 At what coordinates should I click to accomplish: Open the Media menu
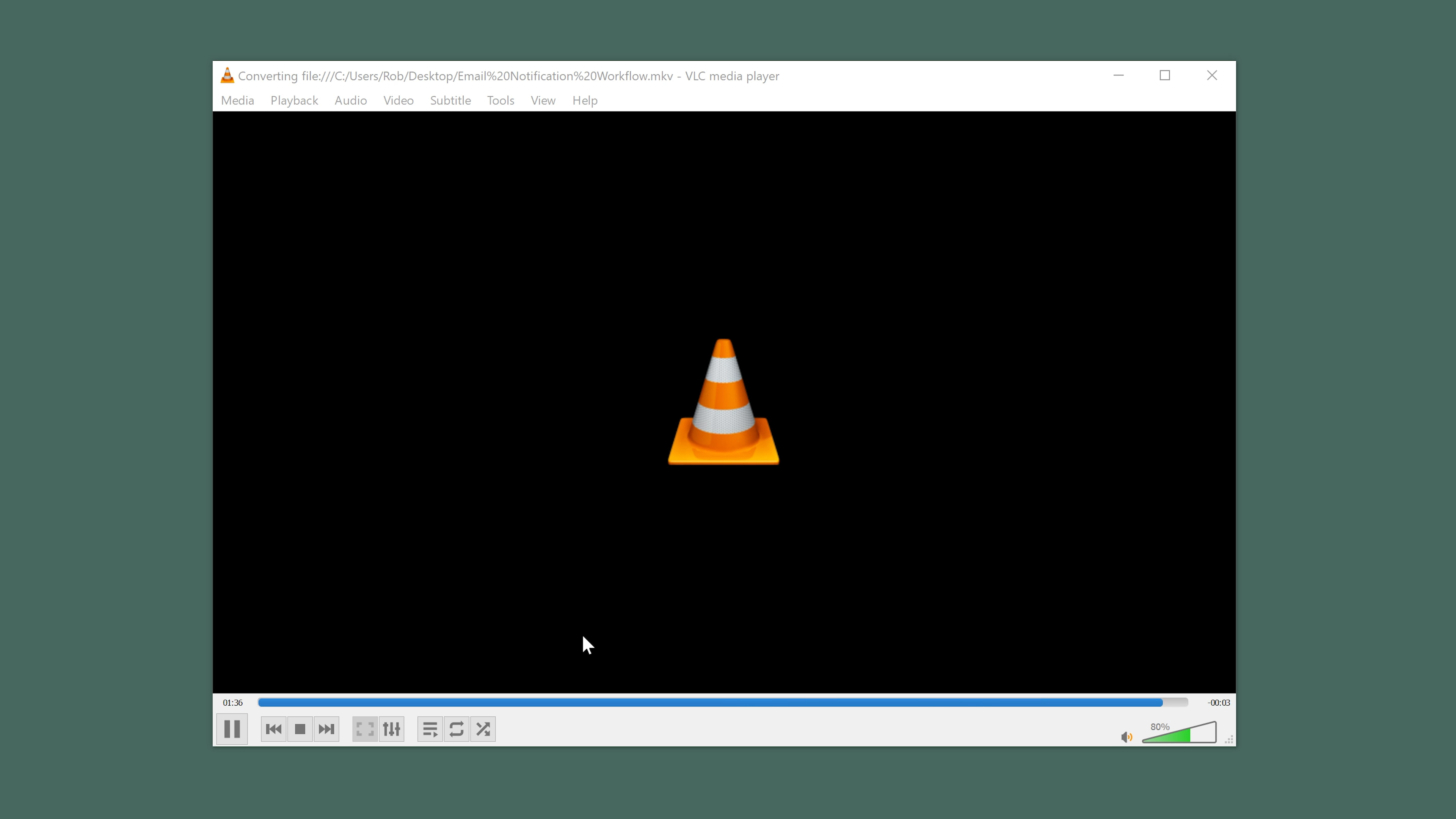[x=237, y=100]
